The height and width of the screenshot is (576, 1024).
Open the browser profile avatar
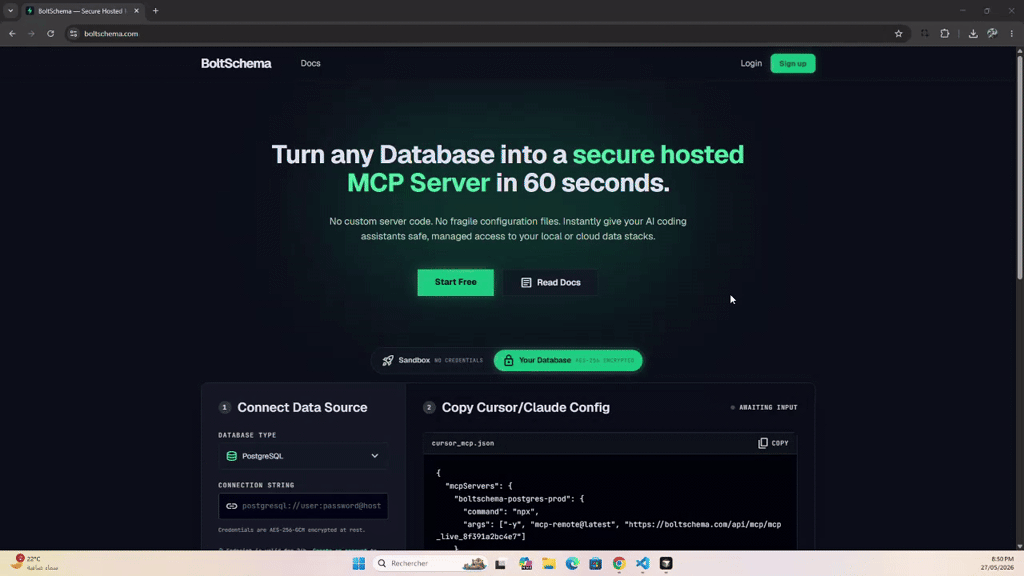[993, 33]
